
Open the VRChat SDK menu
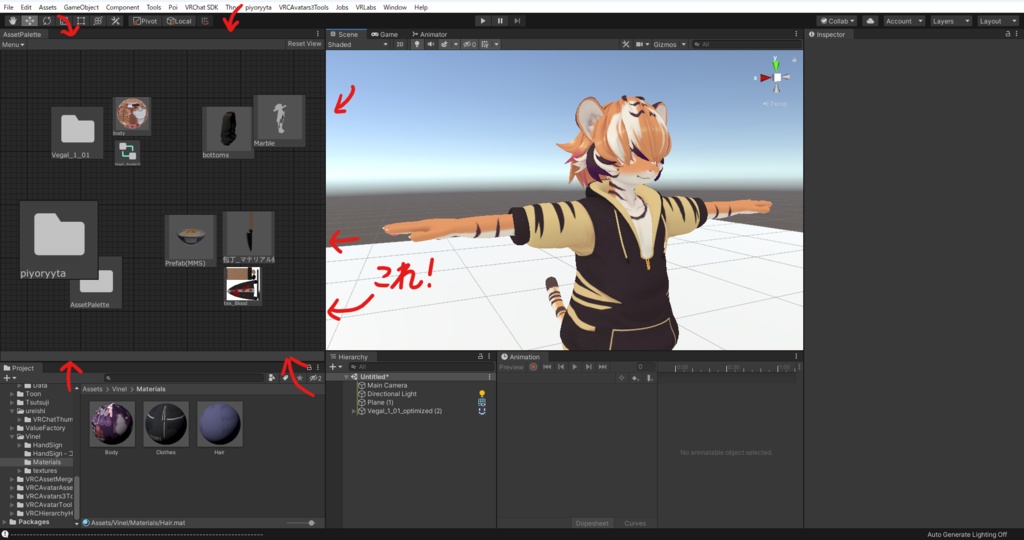click(x=201, y=7)
